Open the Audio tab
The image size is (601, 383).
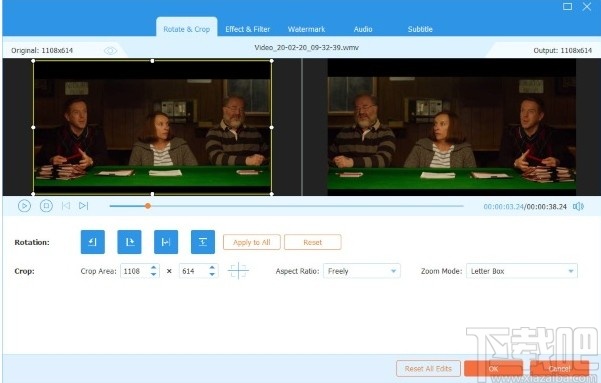363,29
